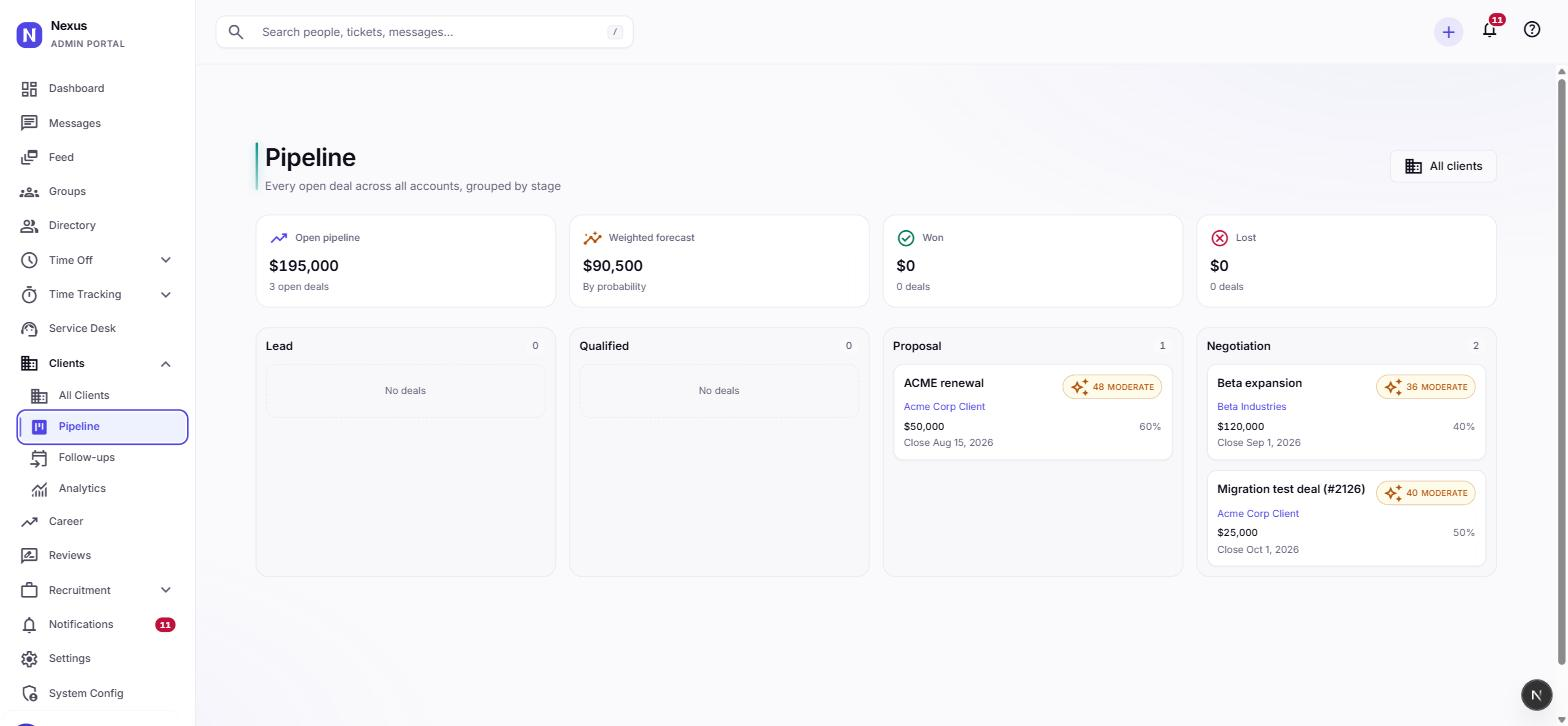The width and height of the screenshot is (1568, 726).
Task: Click the $195,000 open pipeline value
Action: click(x=304, y=266)
